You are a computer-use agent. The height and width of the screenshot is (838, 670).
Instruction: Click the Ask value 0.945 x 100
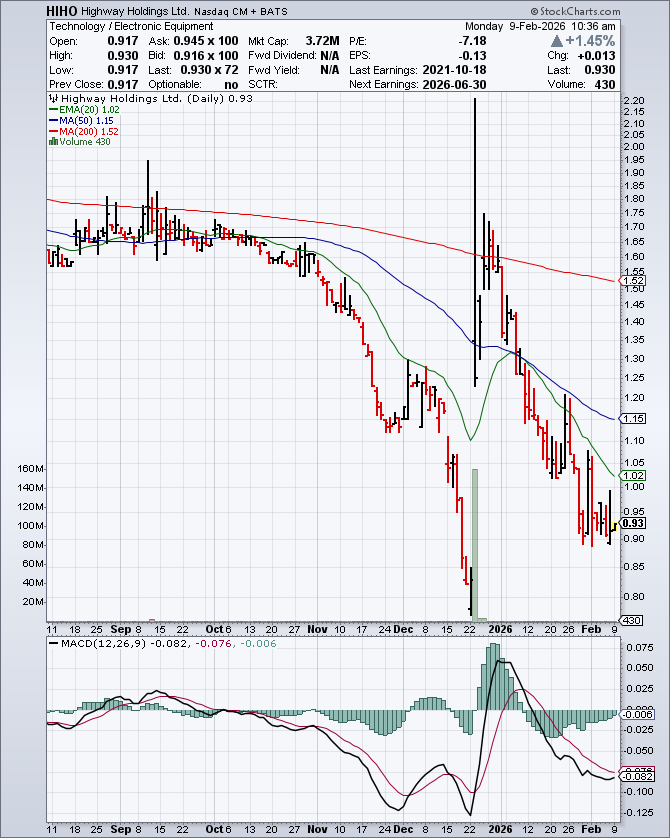[206, 41]
